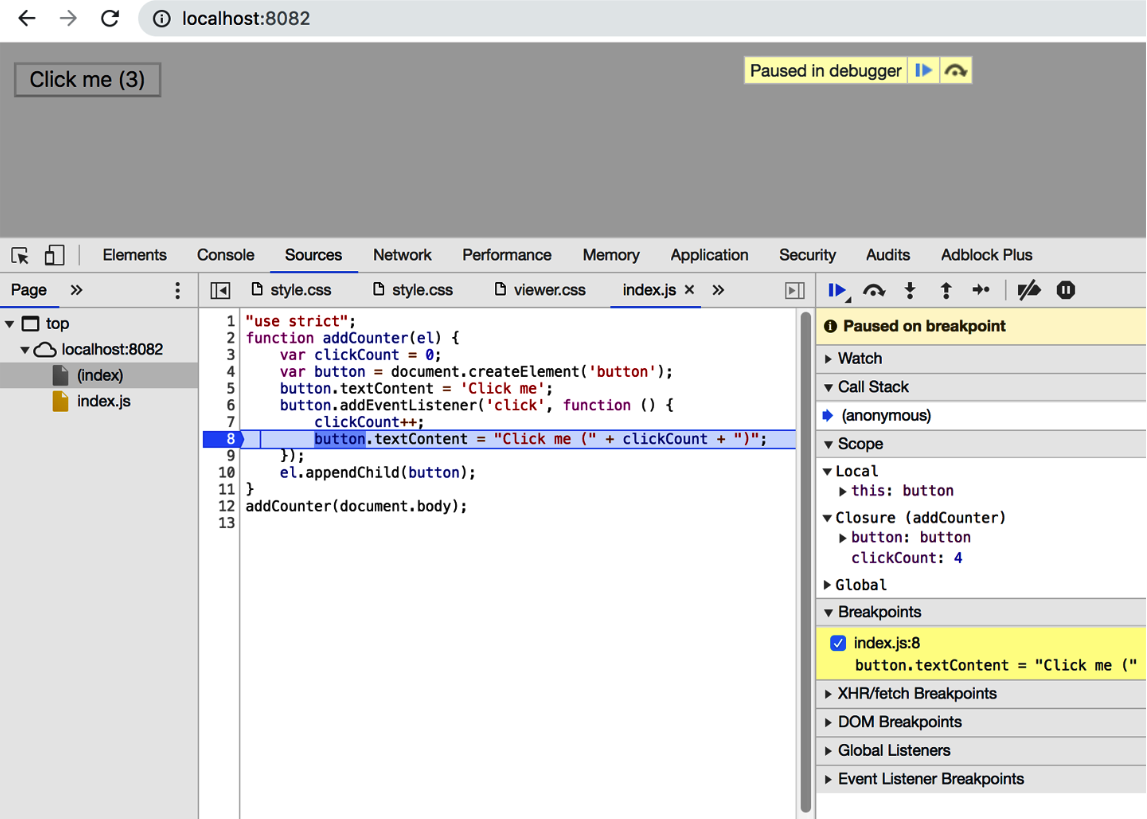The height and width of the screenshot is (819, 1147).
Task: Select the Page navigator tab
Action: 29,290
